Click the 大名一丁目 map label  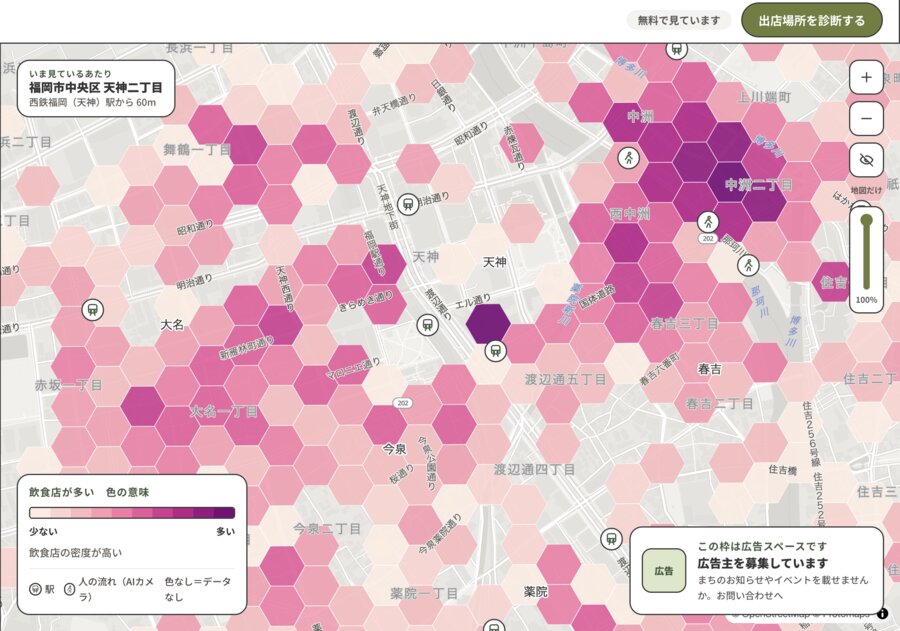click(x=224, y=411)
